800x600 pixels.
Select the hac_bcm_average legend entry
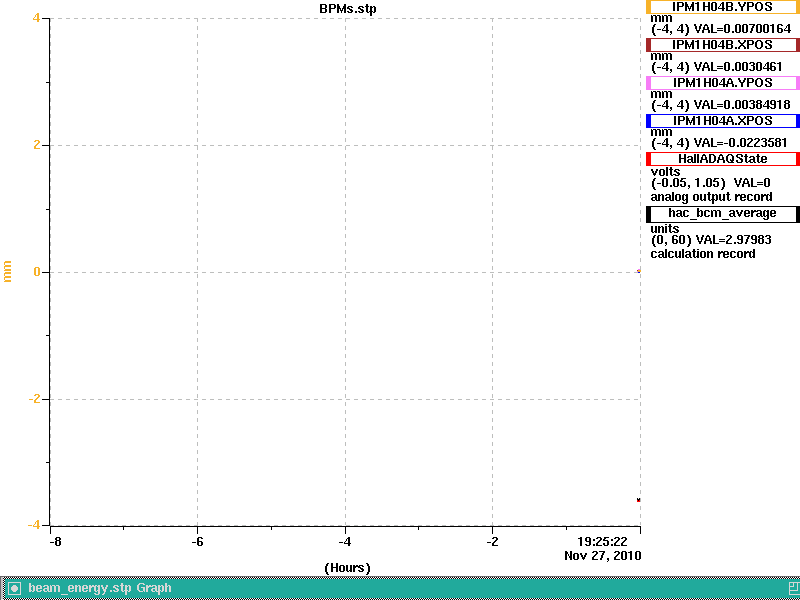(x=722, y=214)
